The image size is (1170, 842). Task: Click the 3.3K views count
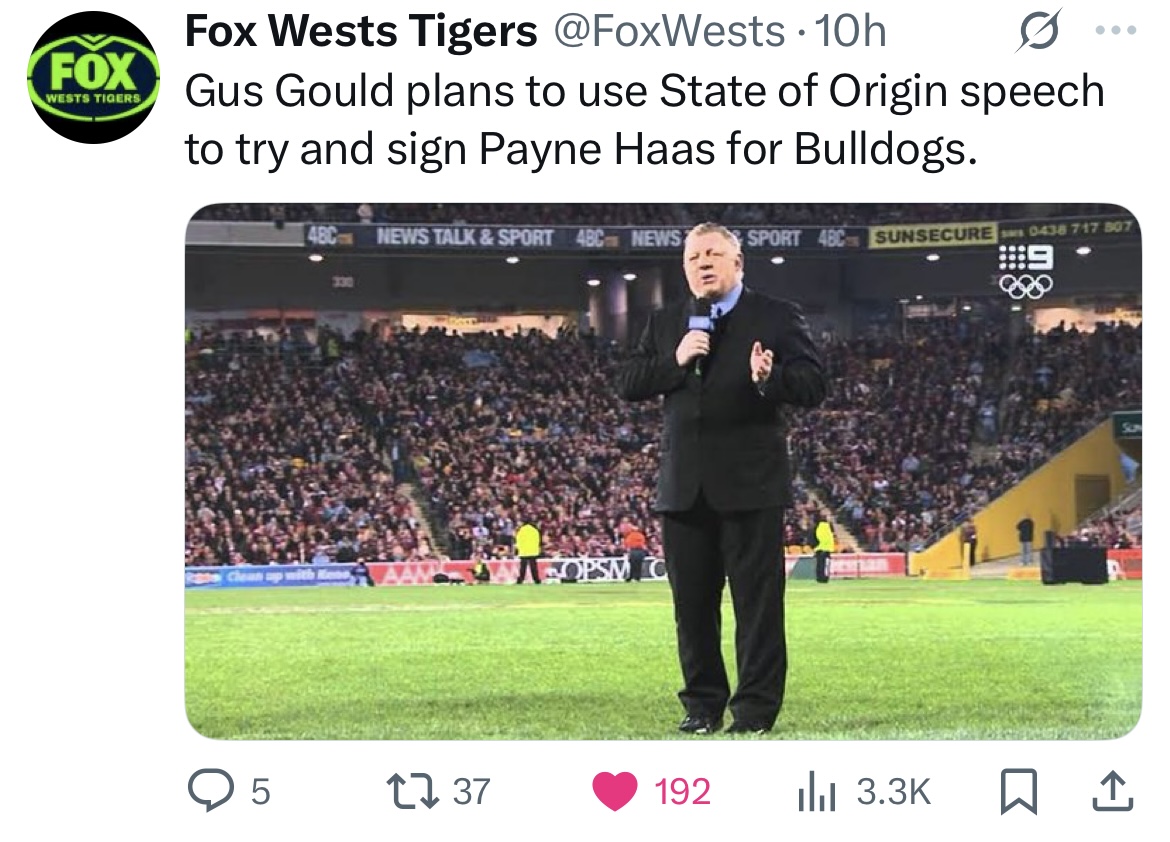pyautogui.click(x=894, y=791)
